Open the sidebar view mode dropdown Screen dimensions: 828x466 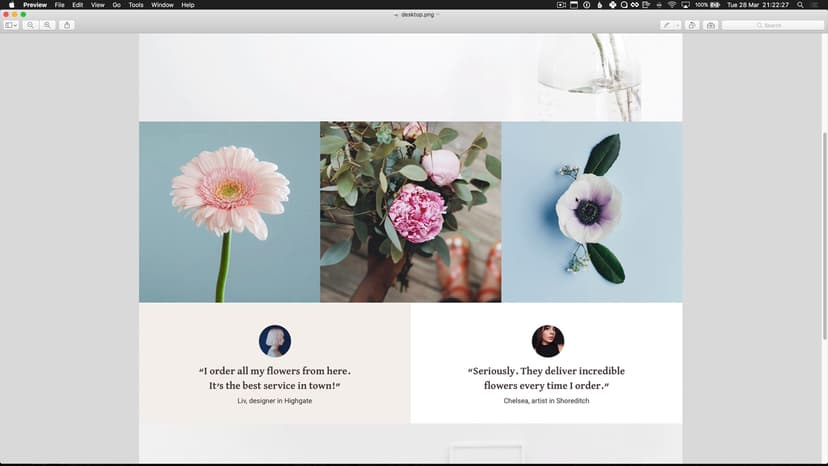[11, 25]
